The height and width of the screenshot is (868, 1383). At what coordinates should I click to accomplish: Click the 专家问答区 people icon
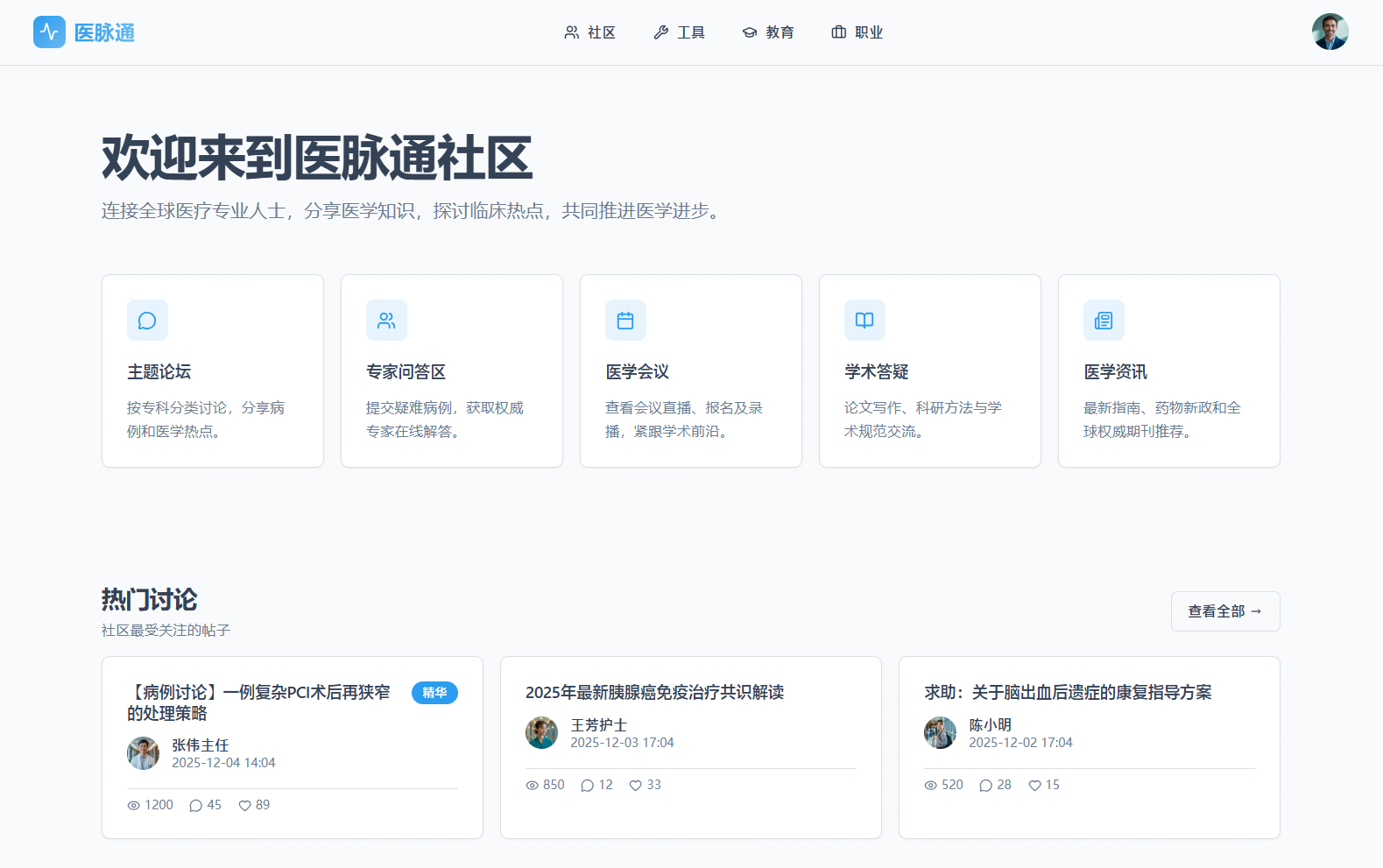click(386, 321)
